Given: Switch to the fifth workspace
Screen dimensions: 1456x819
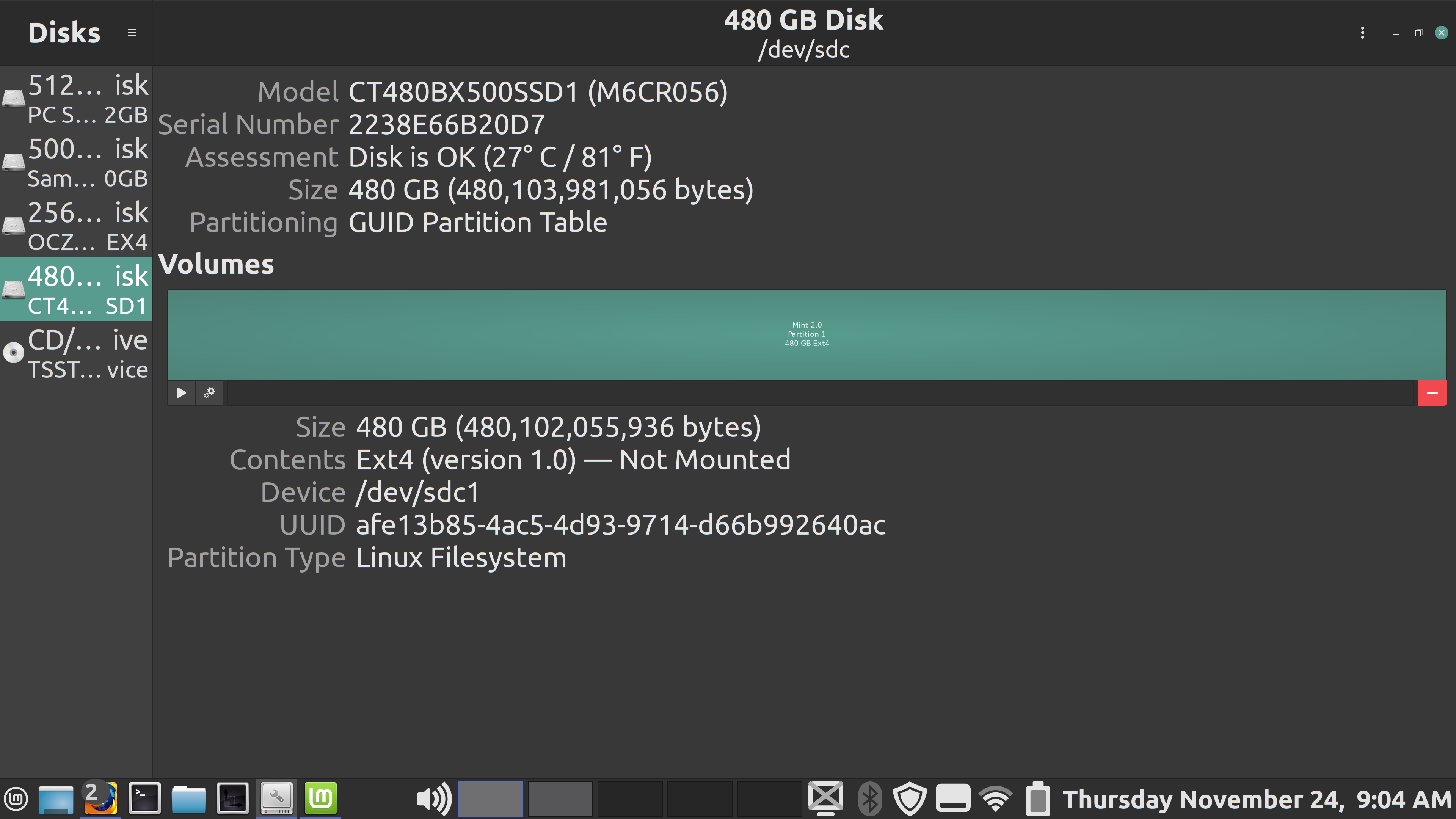Looking at the screenshot, I should (770, 799).
